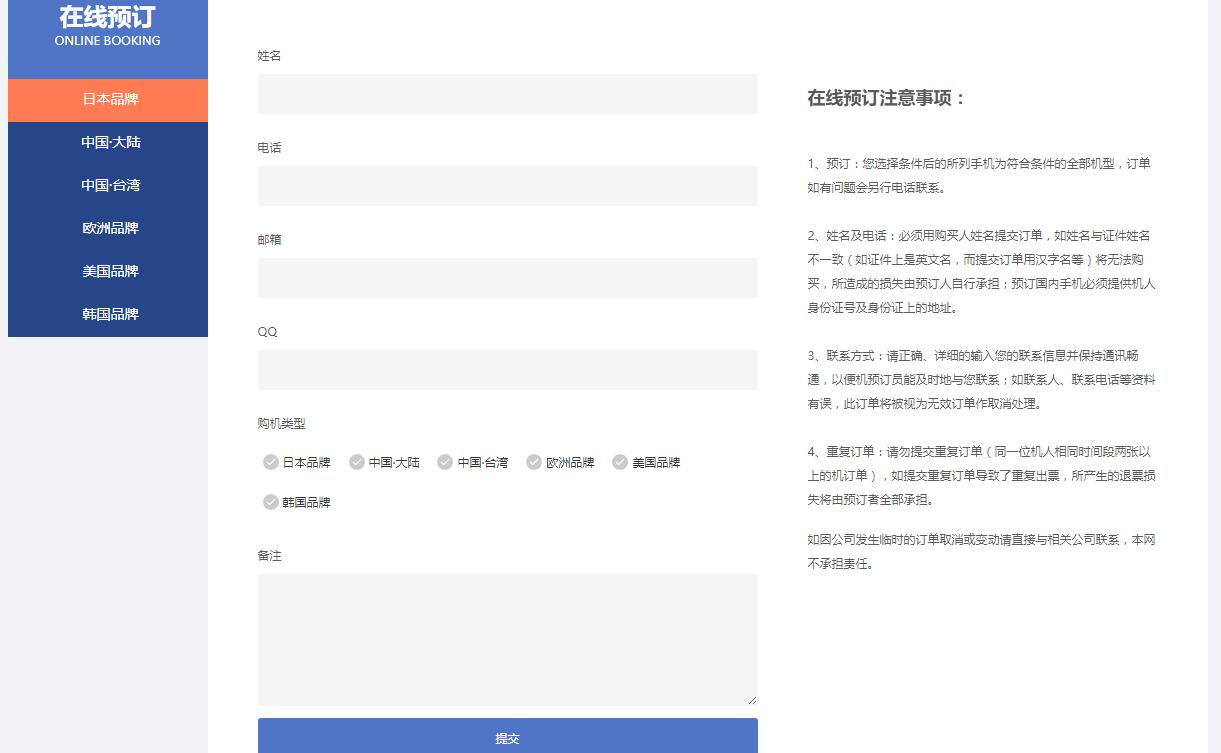The image size is (1221, 753).
Task: Click the 在线预订 Online Booking header
Action: (x=108, y=27)
